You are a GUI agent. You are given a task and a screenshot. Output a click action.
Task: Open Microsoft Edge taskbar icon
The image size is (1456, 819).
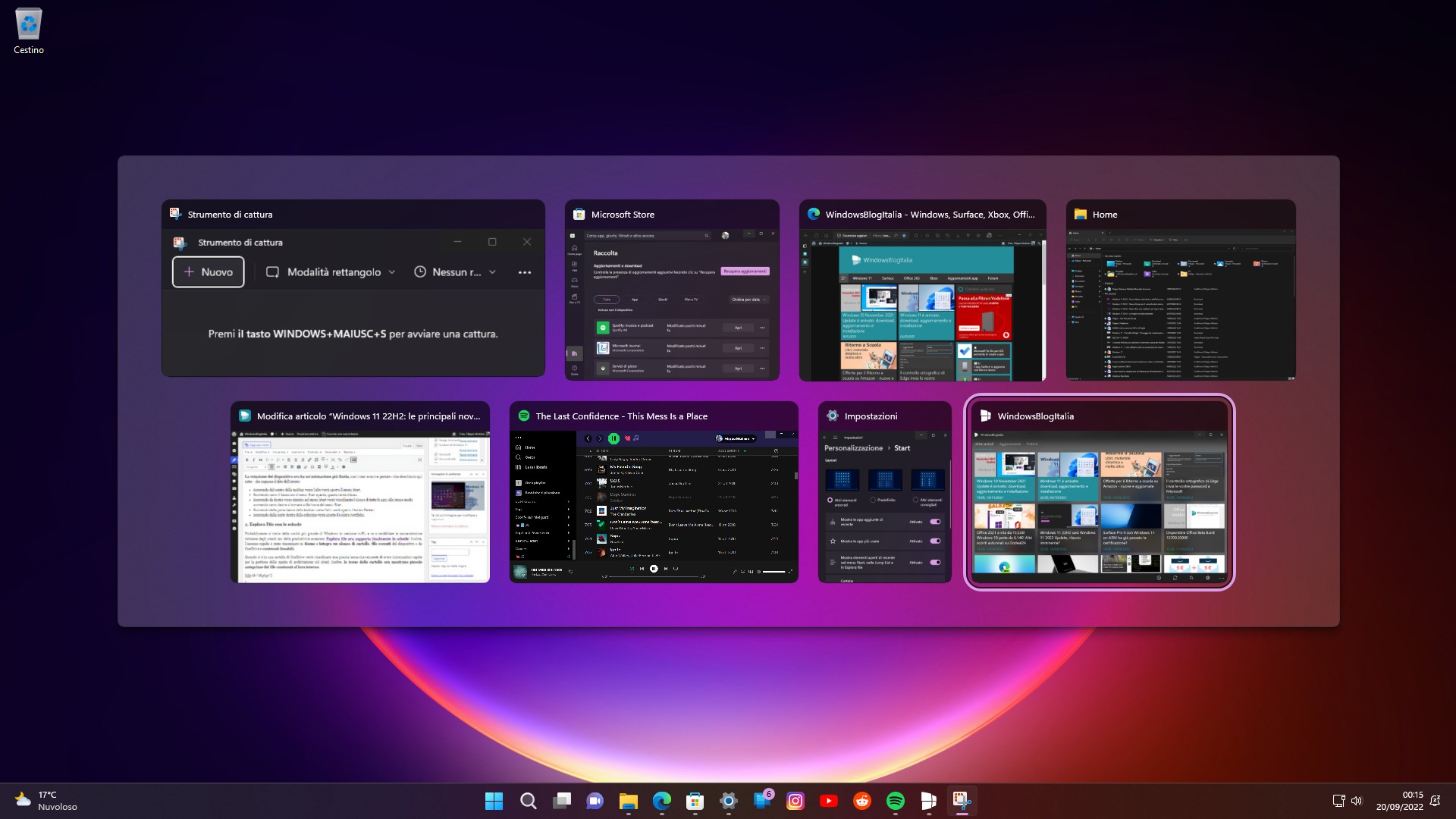(x=662, y=801)
